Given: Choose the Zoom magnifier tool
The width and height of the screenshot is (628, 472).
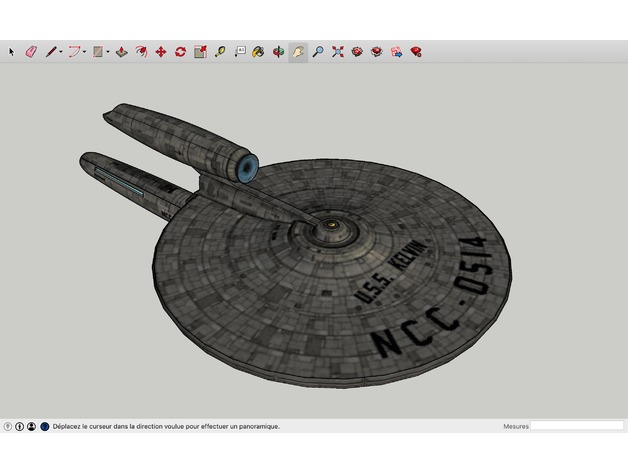Looking at the screenshot, I should (318, 52).
